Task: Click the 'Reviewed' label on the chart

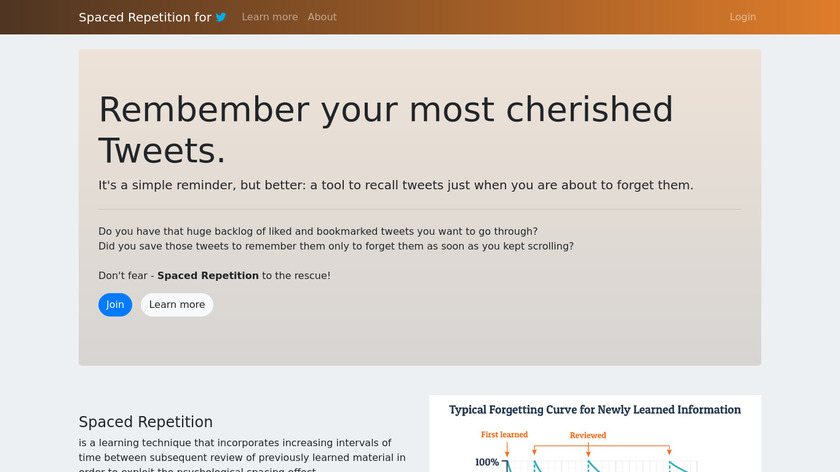Action: [x=588, y=435]
